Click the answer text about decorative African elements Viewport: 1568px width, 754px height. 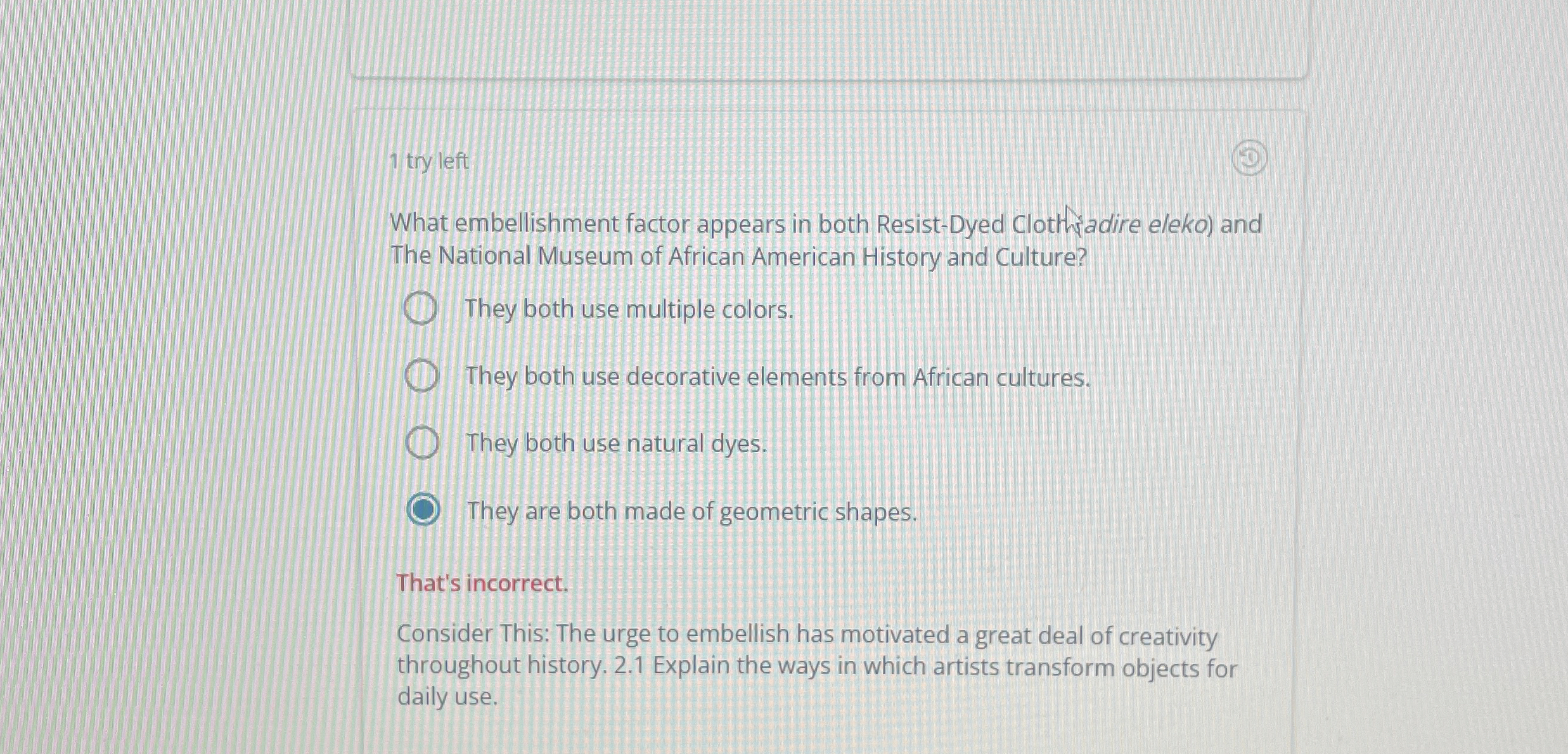tap(778, 377)
